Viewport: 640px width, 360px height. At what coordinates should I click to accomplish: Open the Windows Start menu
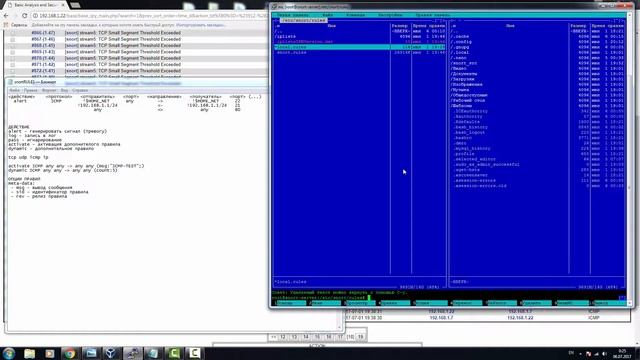[x=9, y=353]
